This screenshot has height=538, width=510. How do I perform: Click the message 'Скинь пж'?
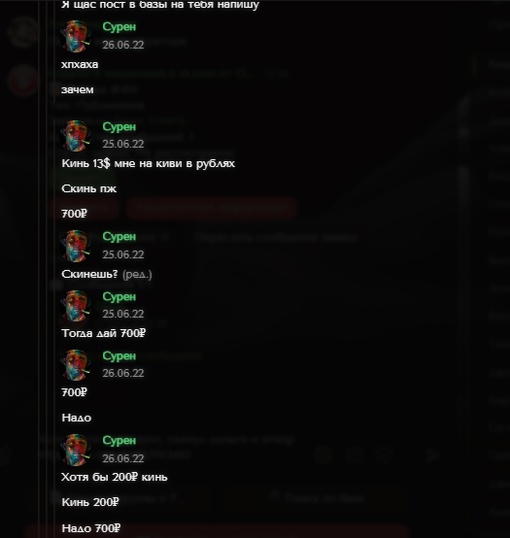(89, 189)
